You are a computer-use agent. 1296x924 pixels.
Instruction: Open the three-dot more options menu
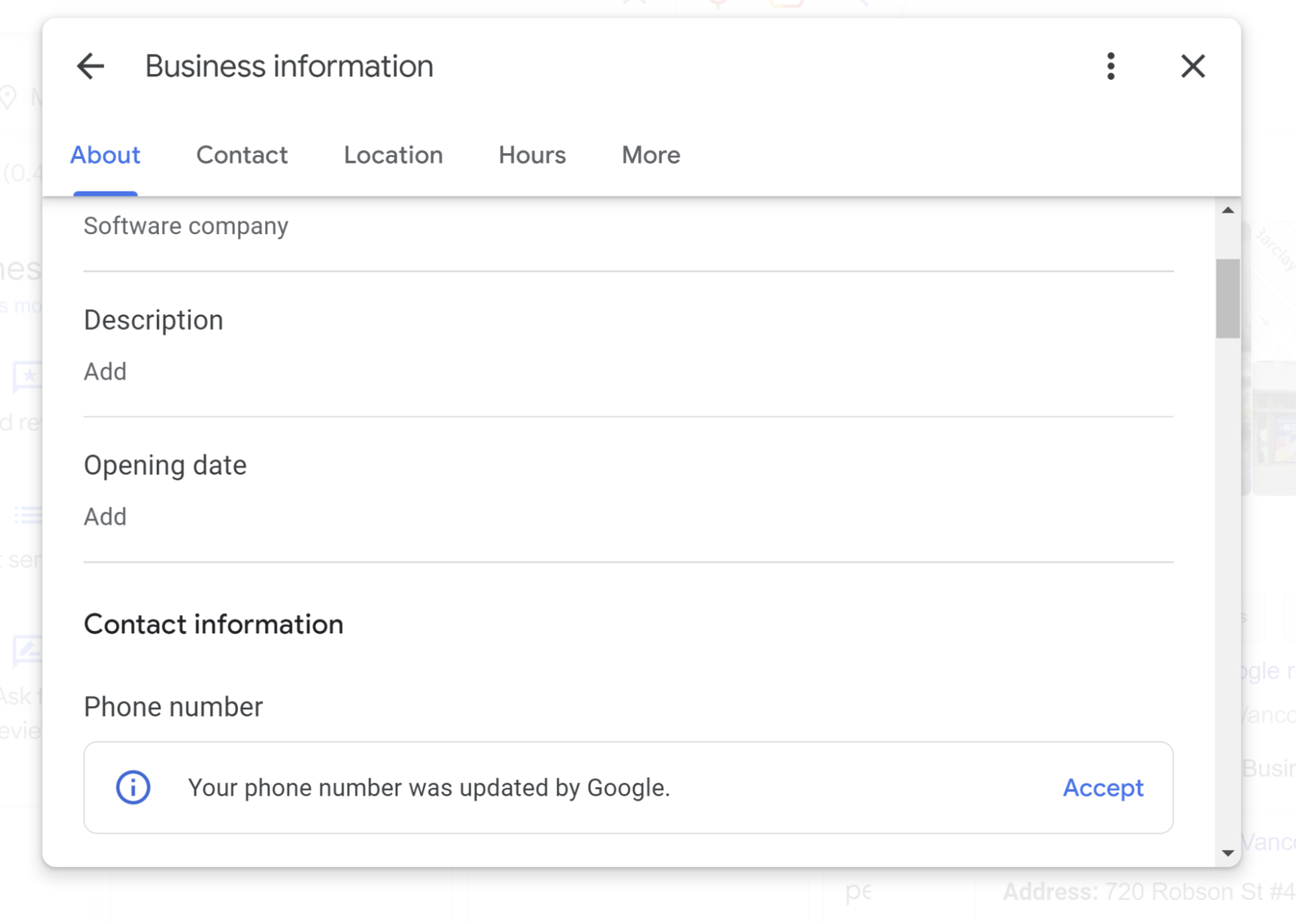tap(1111, 66)
